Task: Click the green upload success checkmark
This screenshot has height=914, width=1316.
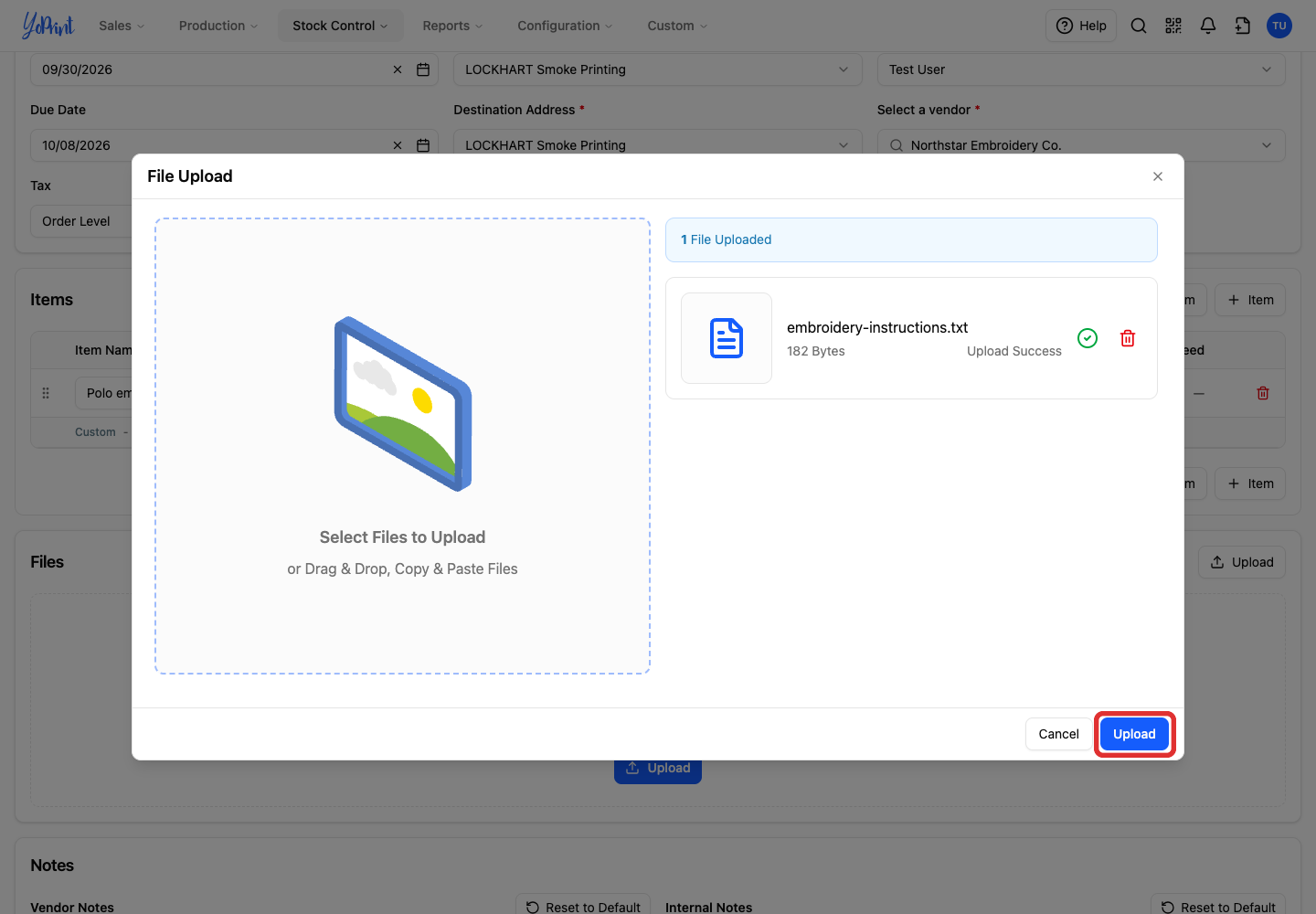Action: coord(1088,338)
